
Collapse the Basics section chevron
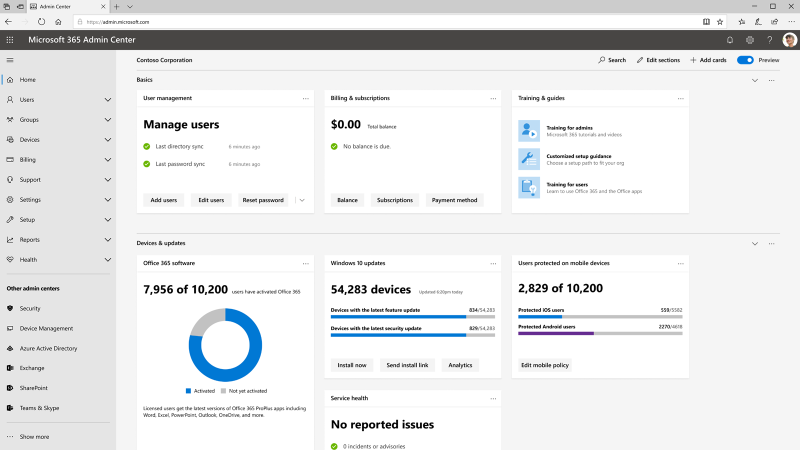pos(755,81)
